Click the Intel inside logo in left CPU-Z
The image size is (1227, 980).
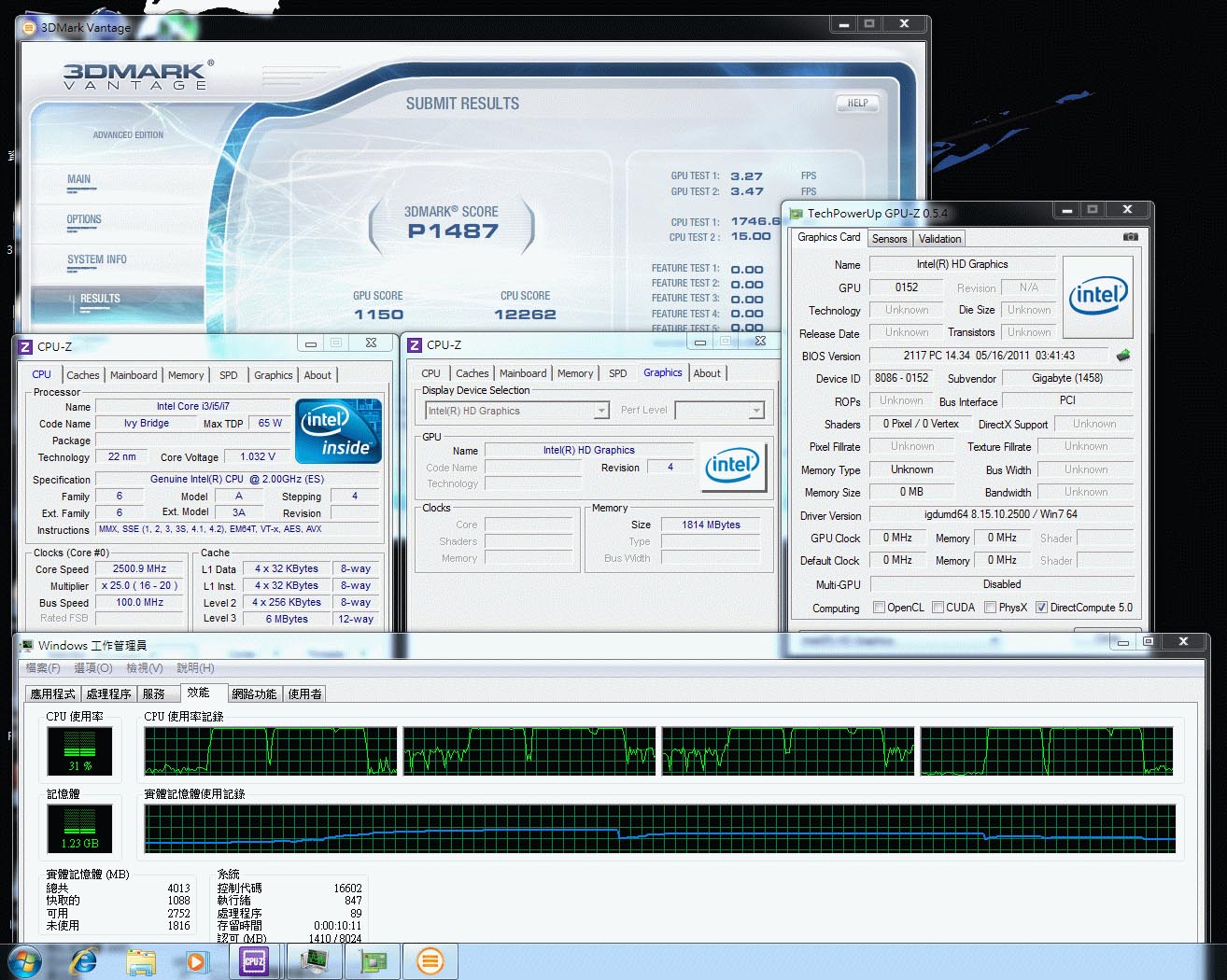click(x=338, y=431)
